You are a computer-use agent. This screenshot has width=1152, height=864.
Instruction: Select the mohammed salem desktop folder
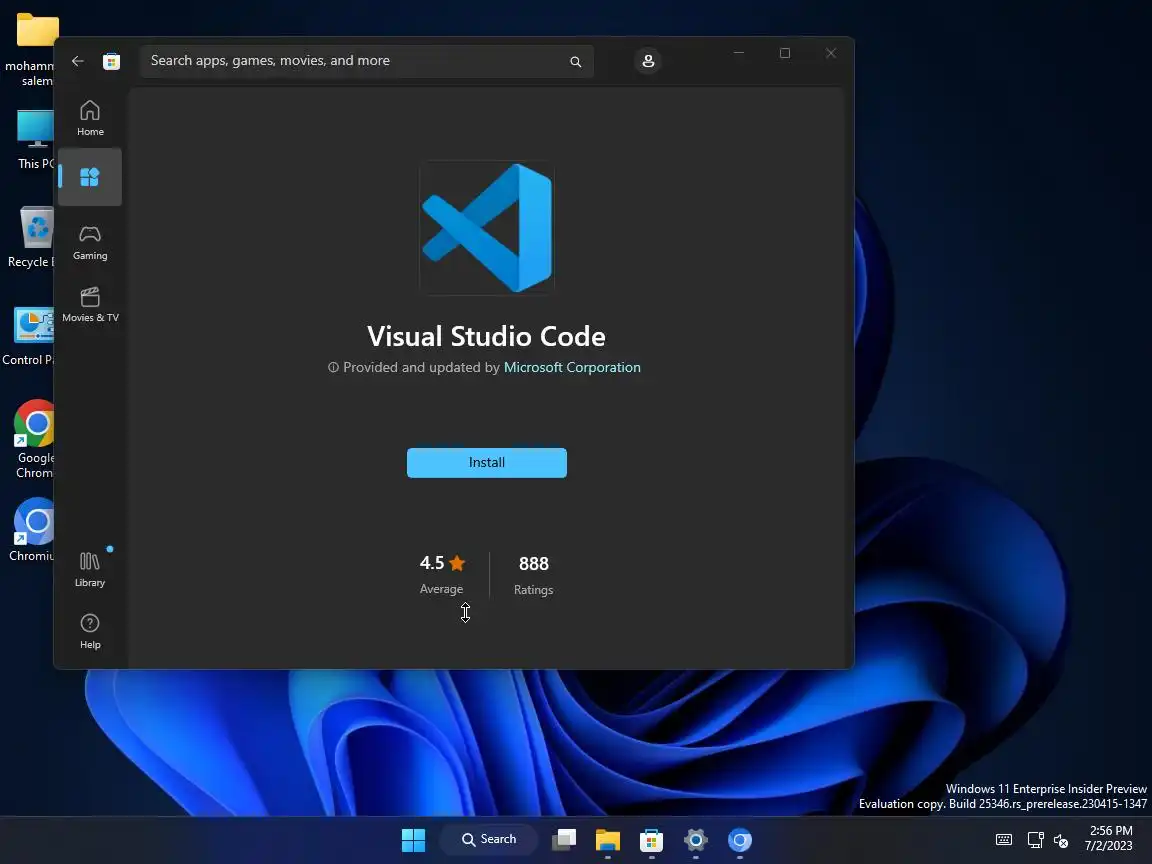29,50
